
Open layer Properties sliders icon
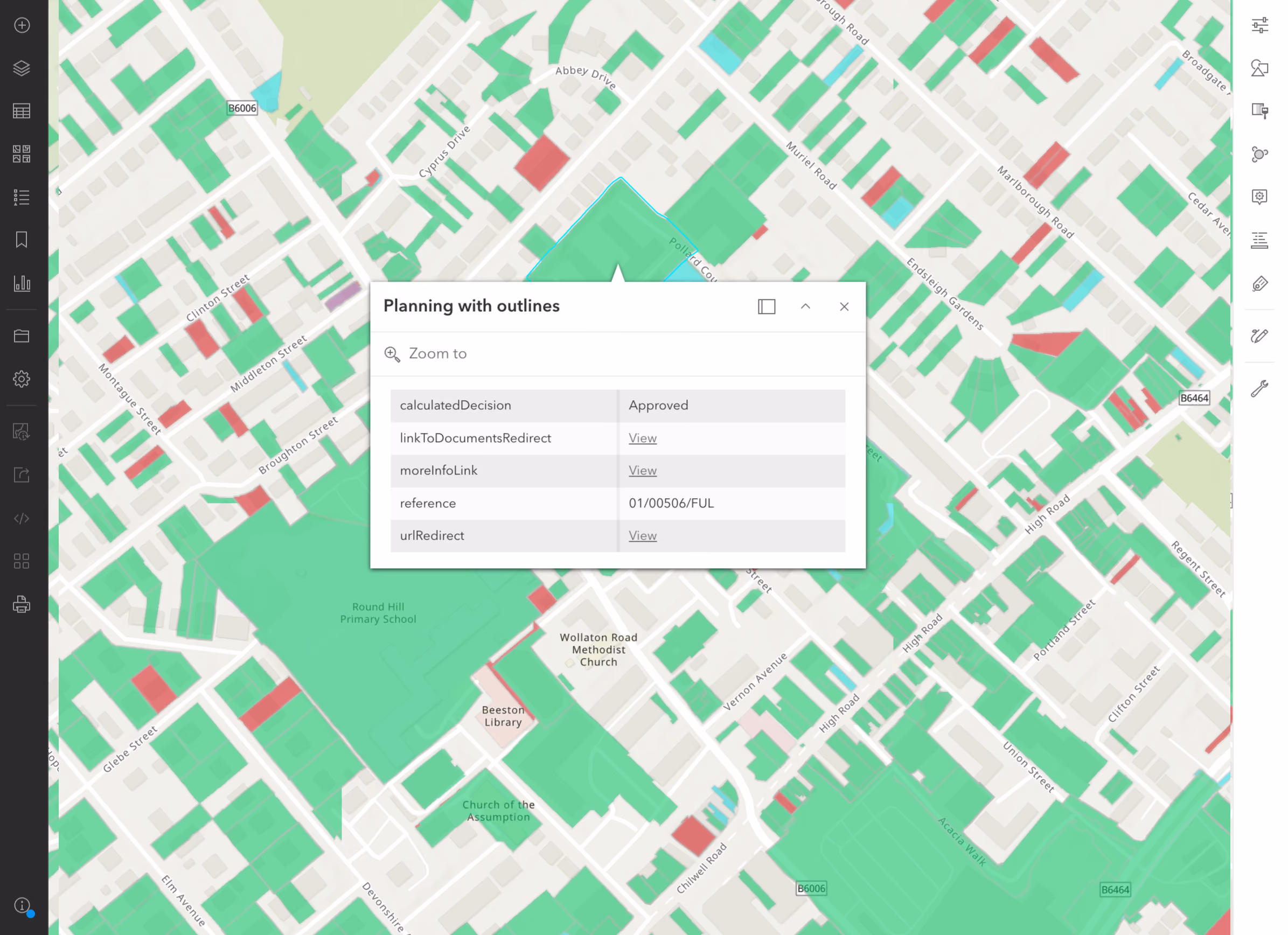(1259, 25)
